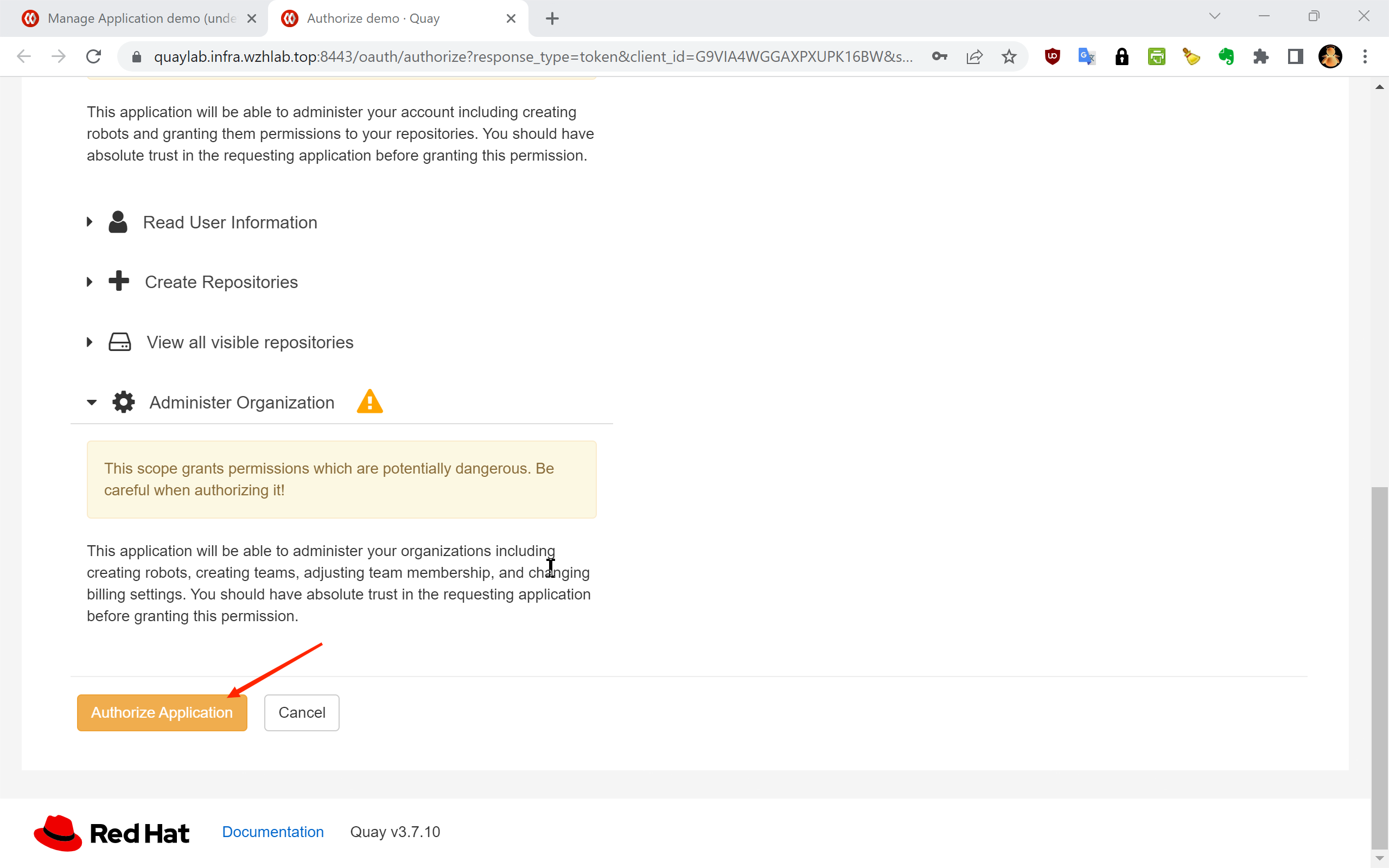Open the browser Extensions puzzle icon
The image size is (1389, 868).
point(1260,56)
